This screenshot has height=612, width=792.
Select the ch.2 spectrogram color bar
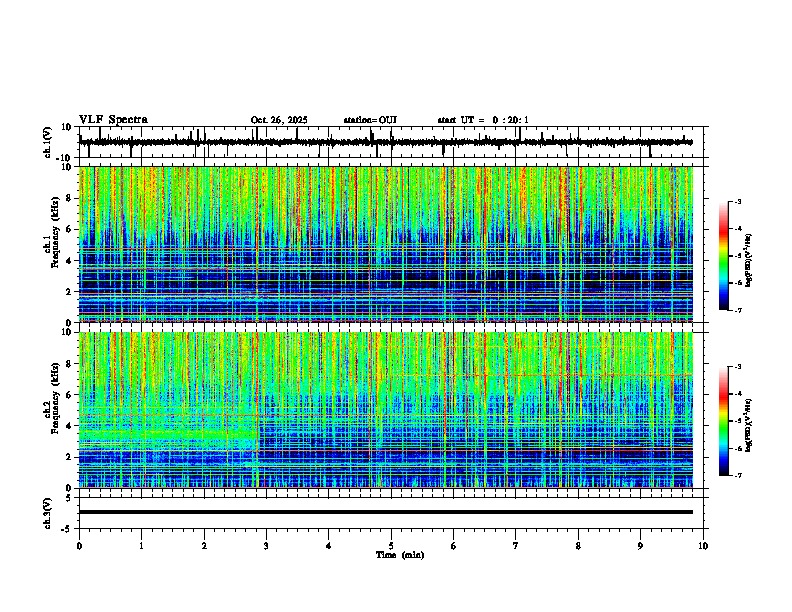[724, 421]
